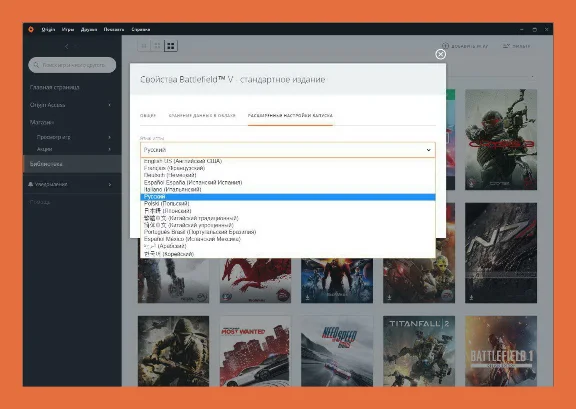Choose Simplified Chinese (Китайский упрощенный) option

point(288,225)
